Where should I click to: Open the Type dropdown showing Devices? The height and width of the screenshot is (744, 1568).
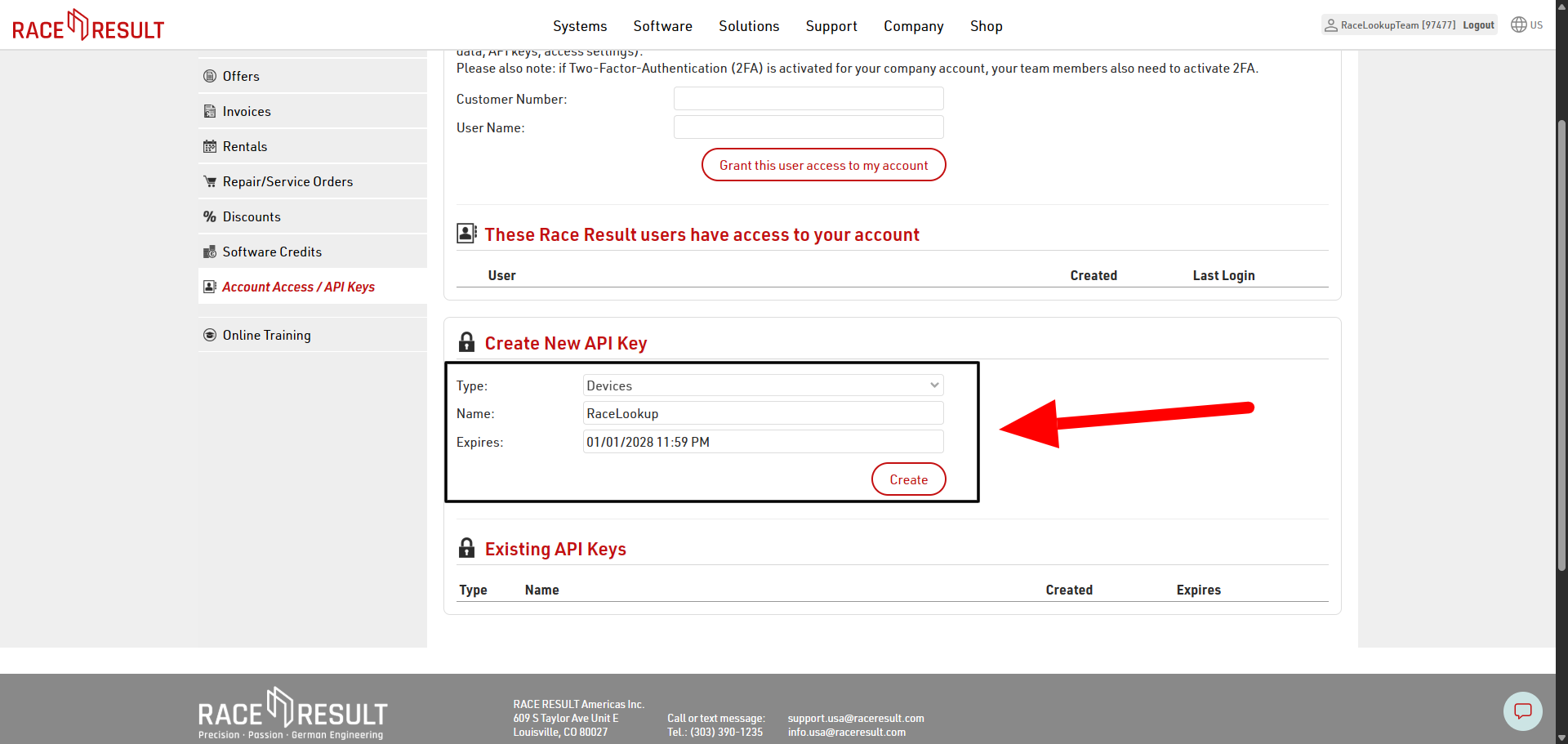(x=762, y=385)
